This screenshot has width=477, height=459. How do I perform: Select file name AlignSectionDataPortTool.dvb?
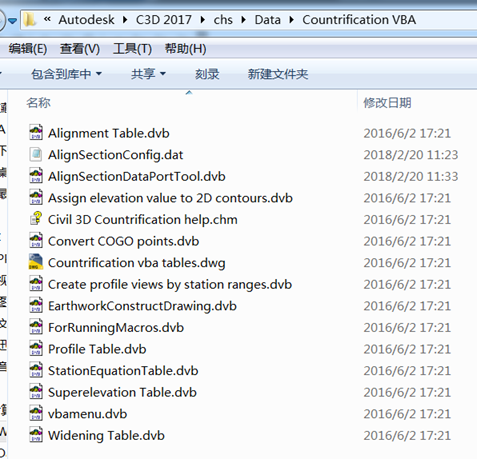coord(137,176)
